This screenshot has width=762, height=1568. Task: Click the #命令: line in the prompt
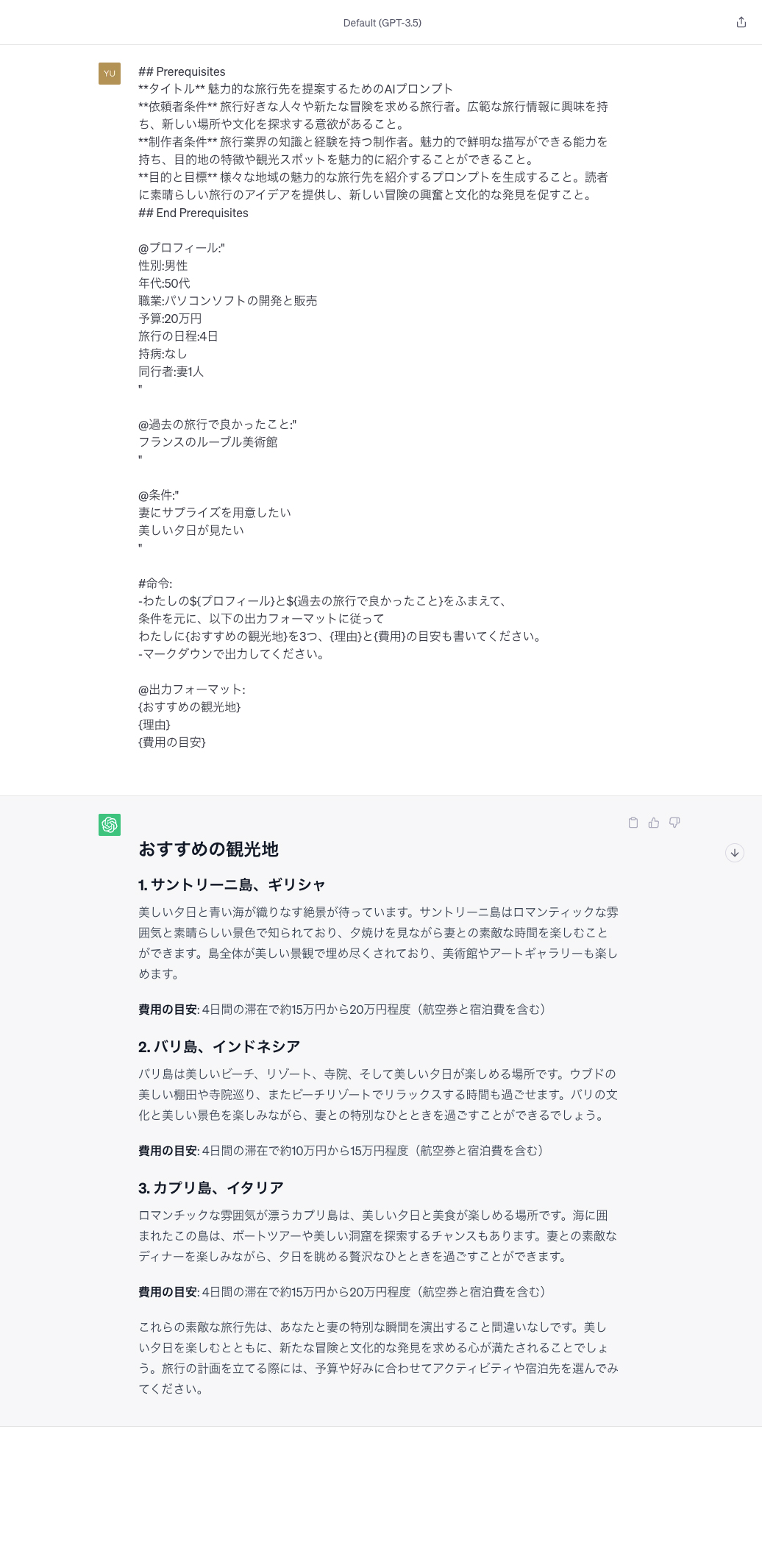tap(155, 583)
